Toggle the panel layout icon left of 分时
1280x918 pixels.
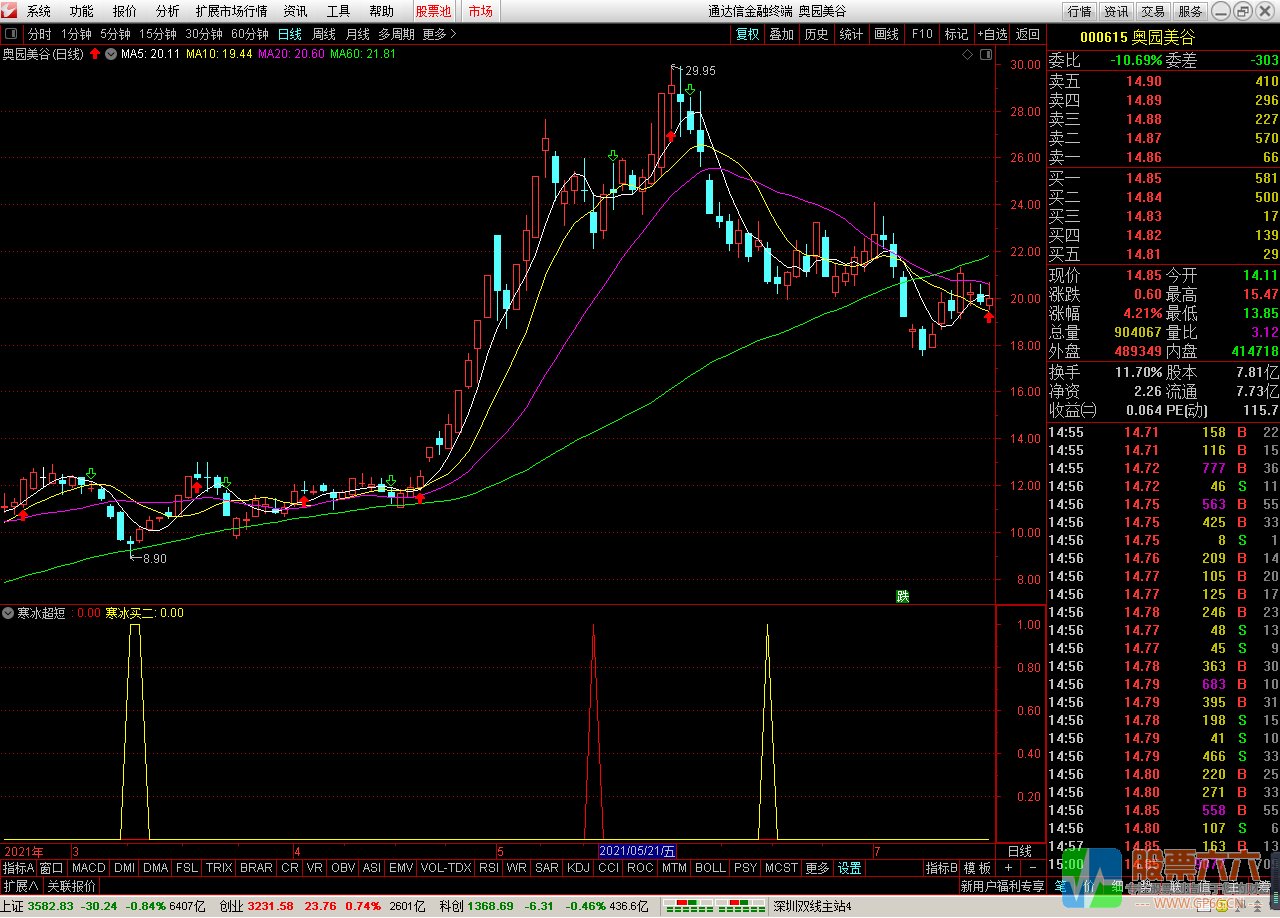coord(13,34)
